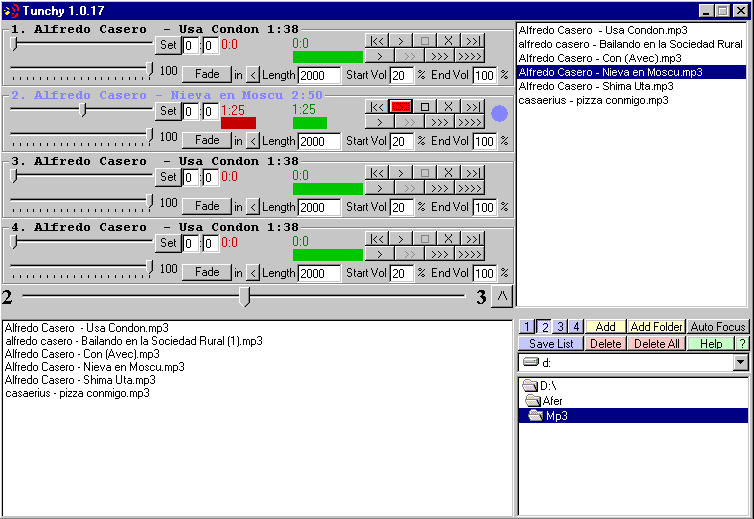The width and height of the screenshot is (754, 519).
Task: Click the blue circle indicator on deck 2
Action: [499, 114]
